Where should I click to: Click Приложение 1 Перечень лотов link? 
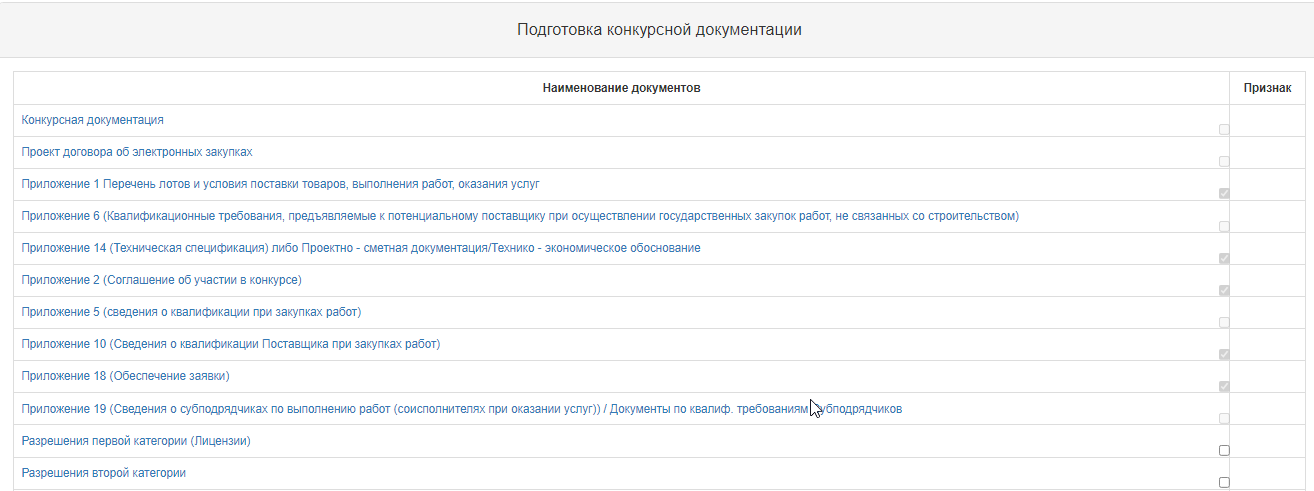point(281,184)
